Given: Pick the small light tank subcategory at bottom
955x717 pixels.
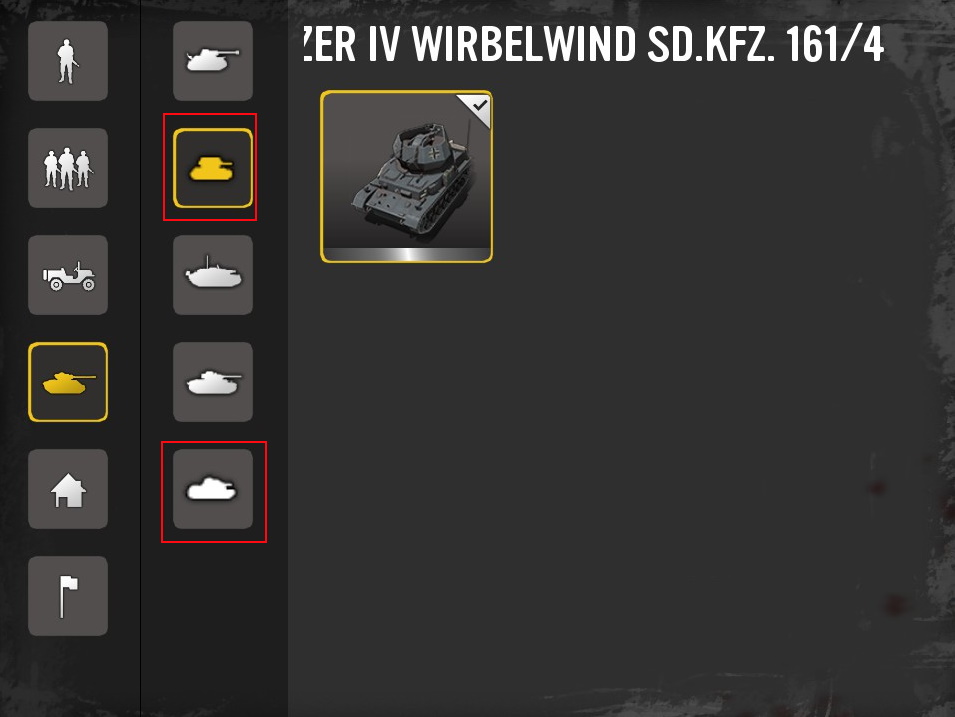Looking at the screenshot, I should (213, 489).
